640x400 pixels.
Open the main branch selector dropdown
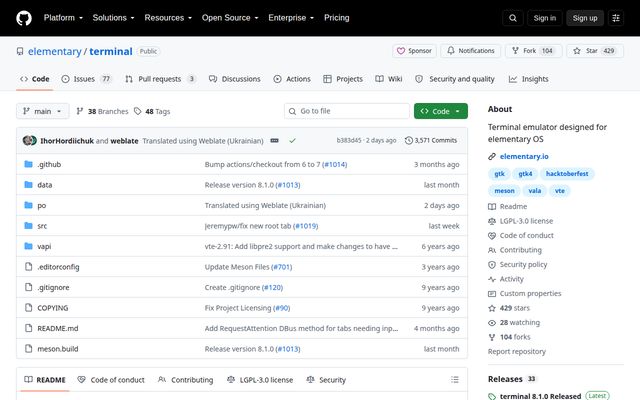[x=42, y=111]
